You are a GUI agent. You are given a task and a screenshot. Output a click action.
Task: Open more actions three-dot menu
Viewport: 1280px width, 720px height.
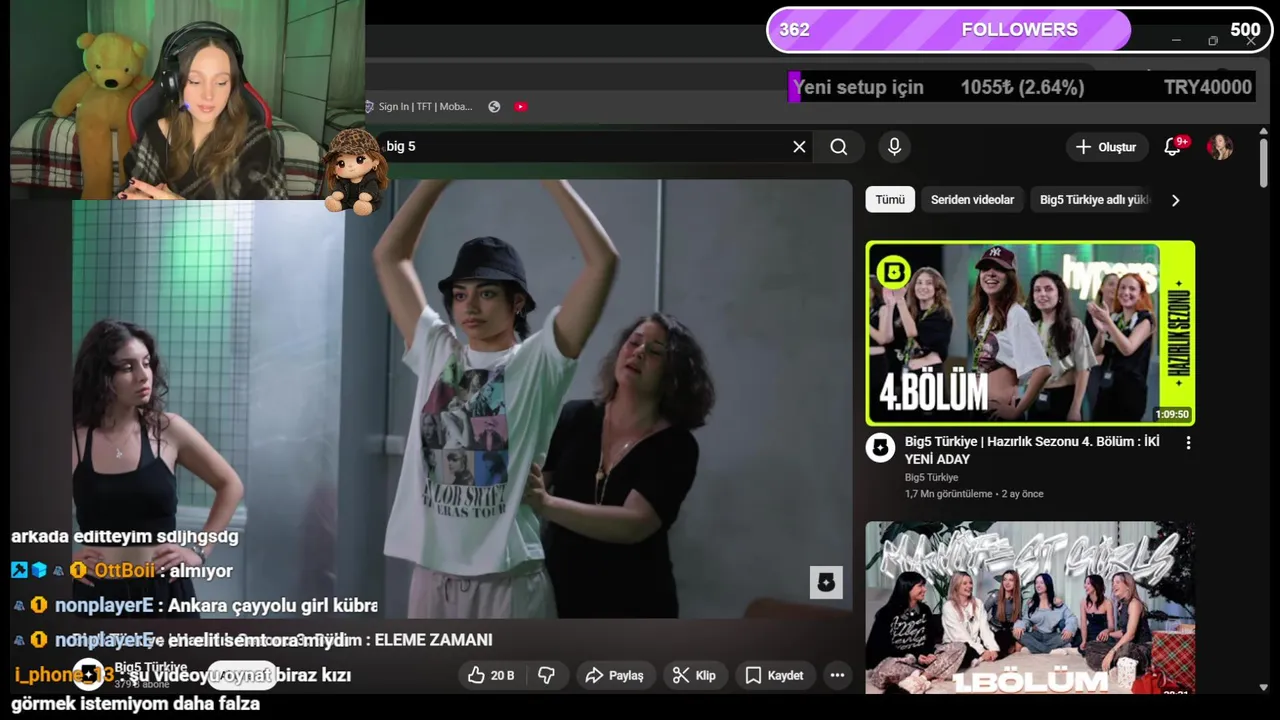[837, 676]
